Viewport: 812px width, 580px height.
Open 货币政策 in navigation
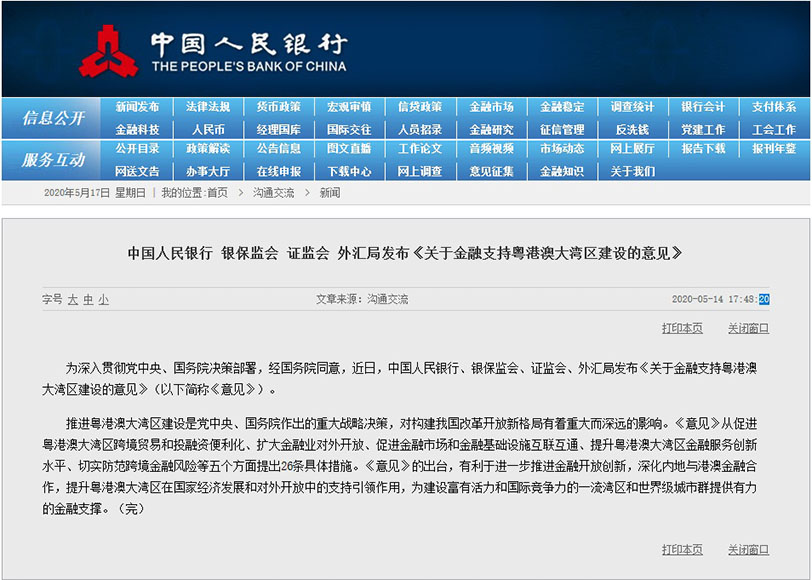click(278, 107)
